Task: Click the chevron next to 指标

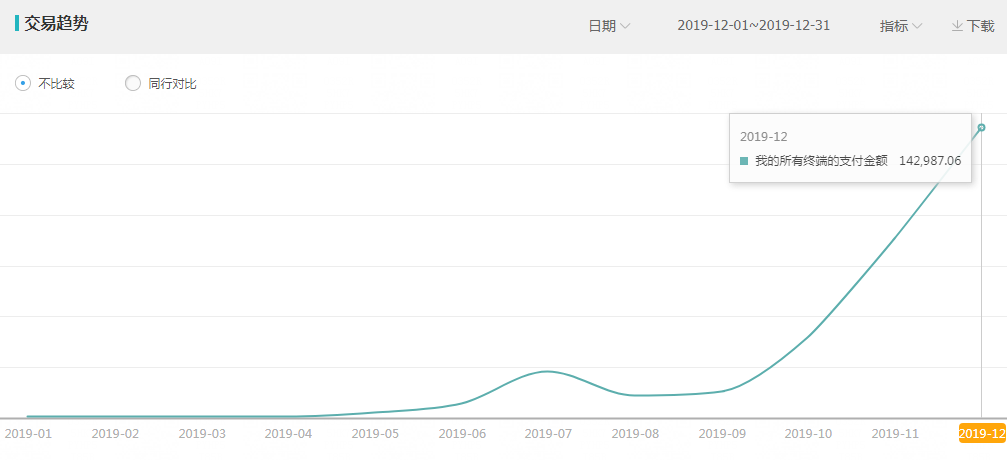Action: click(917, 26)
